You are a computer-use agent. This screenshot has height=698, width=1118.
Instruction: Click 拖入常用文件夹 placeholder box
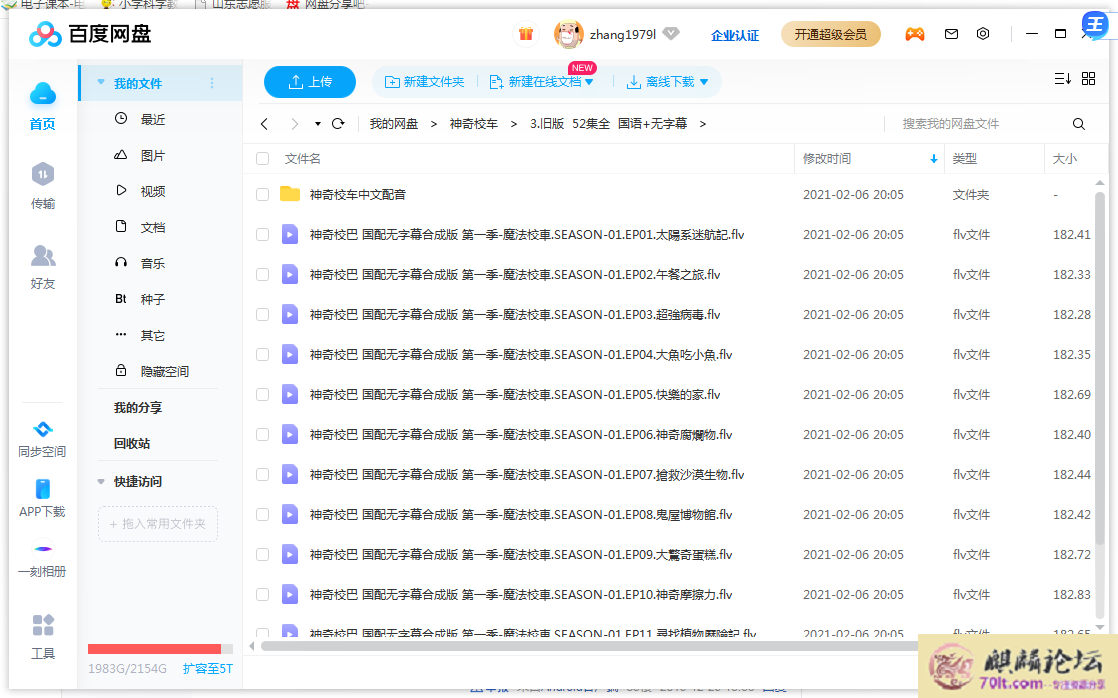(158, 524)
